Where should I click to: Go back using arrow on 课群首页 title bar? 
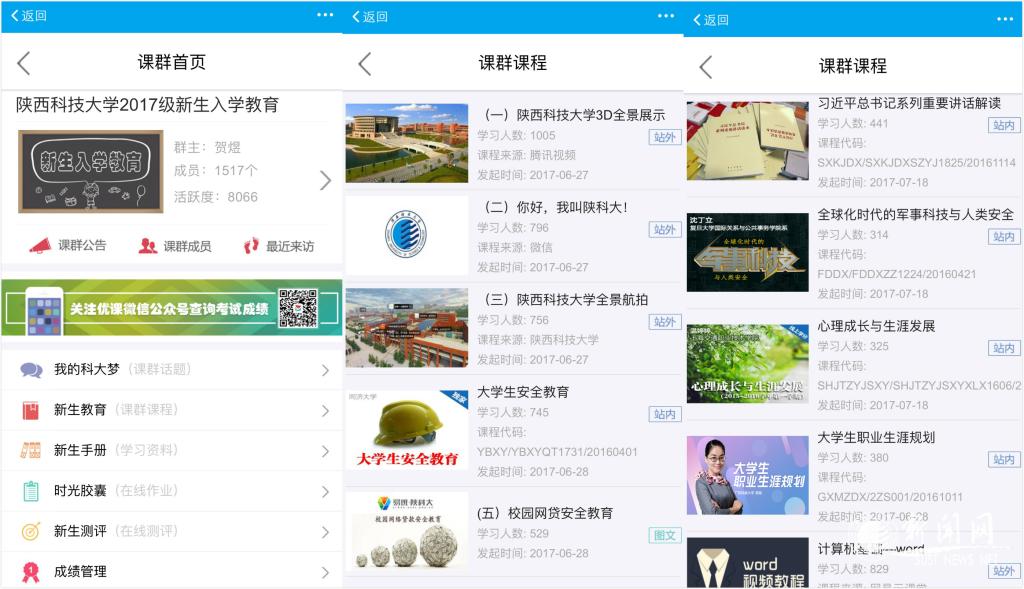pos(24,64)
